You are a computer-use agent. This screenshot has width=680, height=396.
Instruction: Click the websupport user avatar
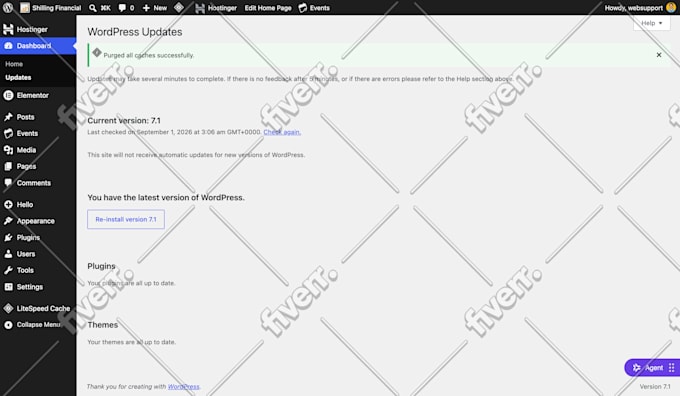click(x=671, y=7)
